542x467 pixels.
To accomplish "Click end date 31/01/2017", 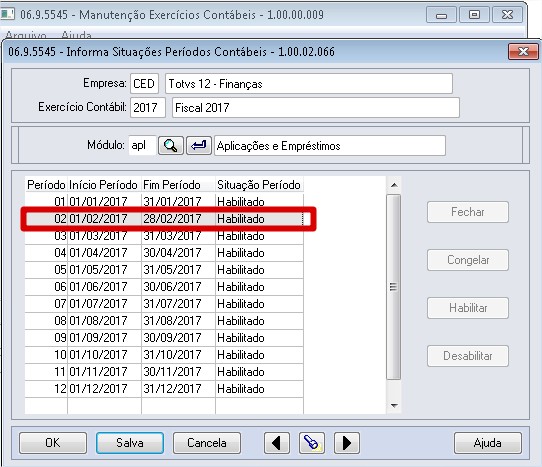I will [x=172, y=202].
